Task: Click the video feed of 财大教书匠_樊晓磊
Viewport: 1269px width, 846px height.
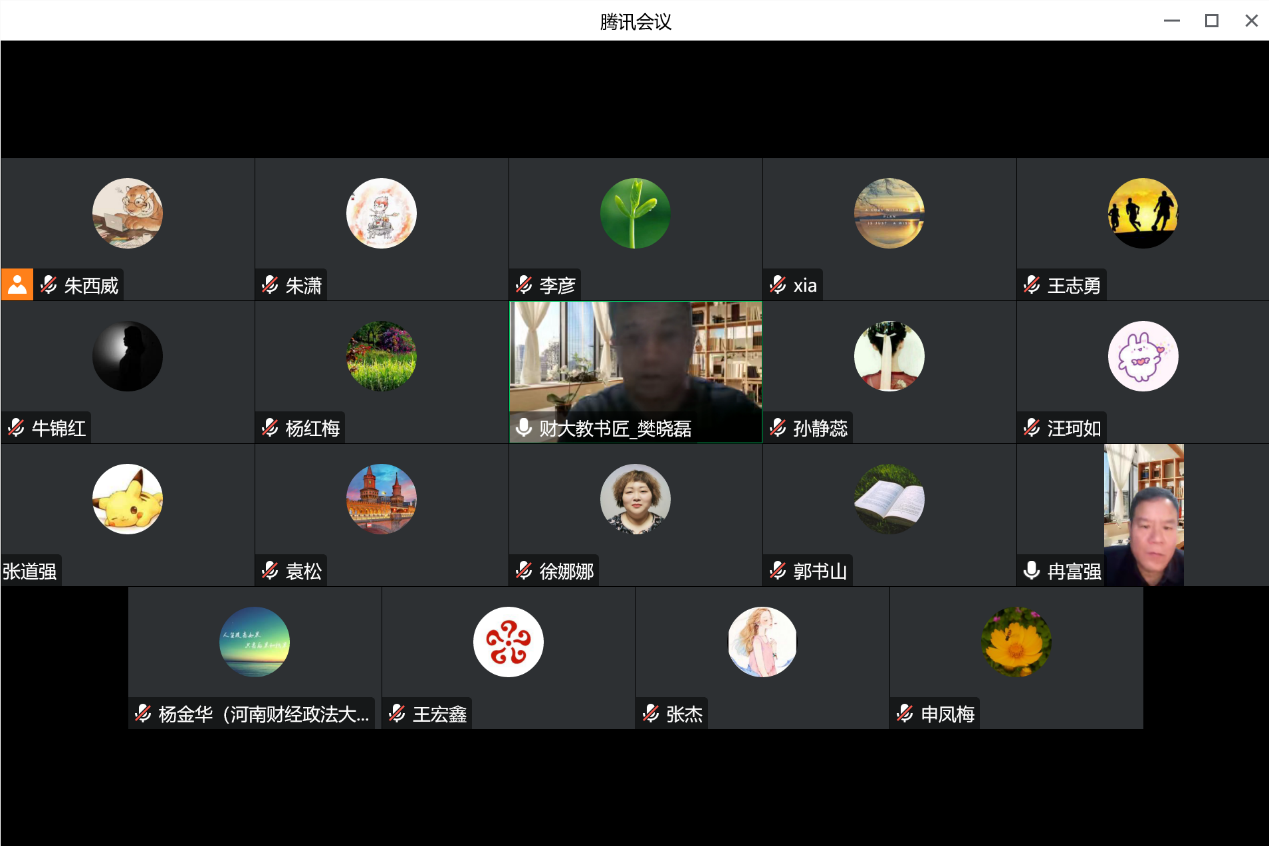Action: (x=635, y=372)
